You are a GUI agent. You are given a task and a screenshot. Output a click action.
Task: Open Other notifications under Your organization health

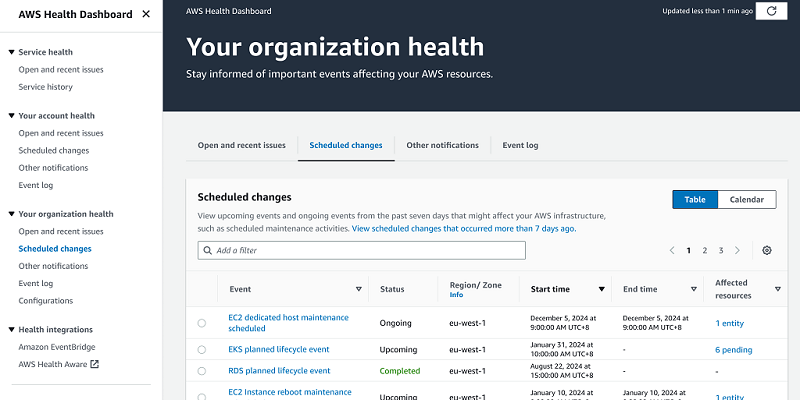[x=53, y=266]
